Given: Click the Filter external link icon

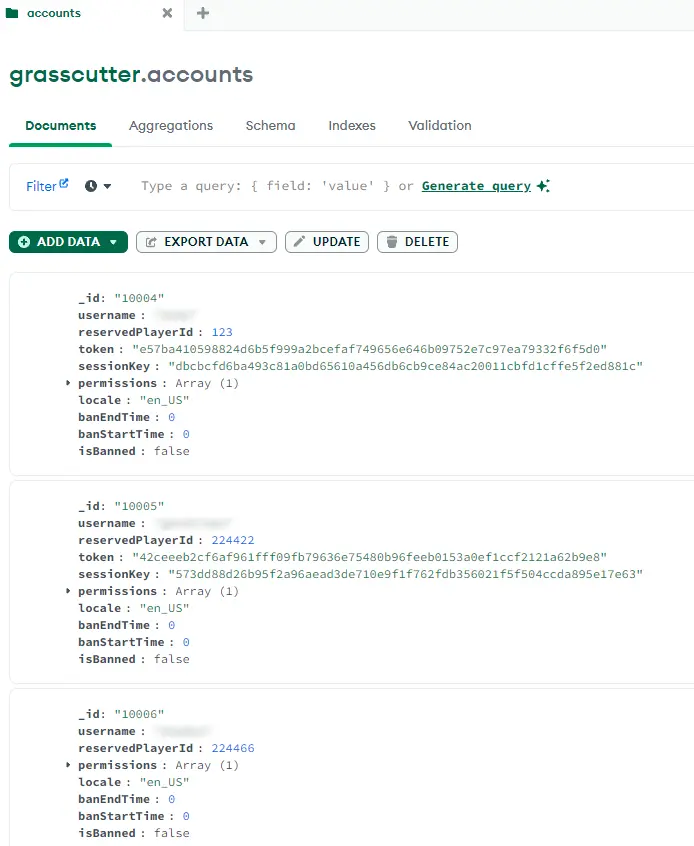Looking at the screenshot, I should [x=64, y=183].
